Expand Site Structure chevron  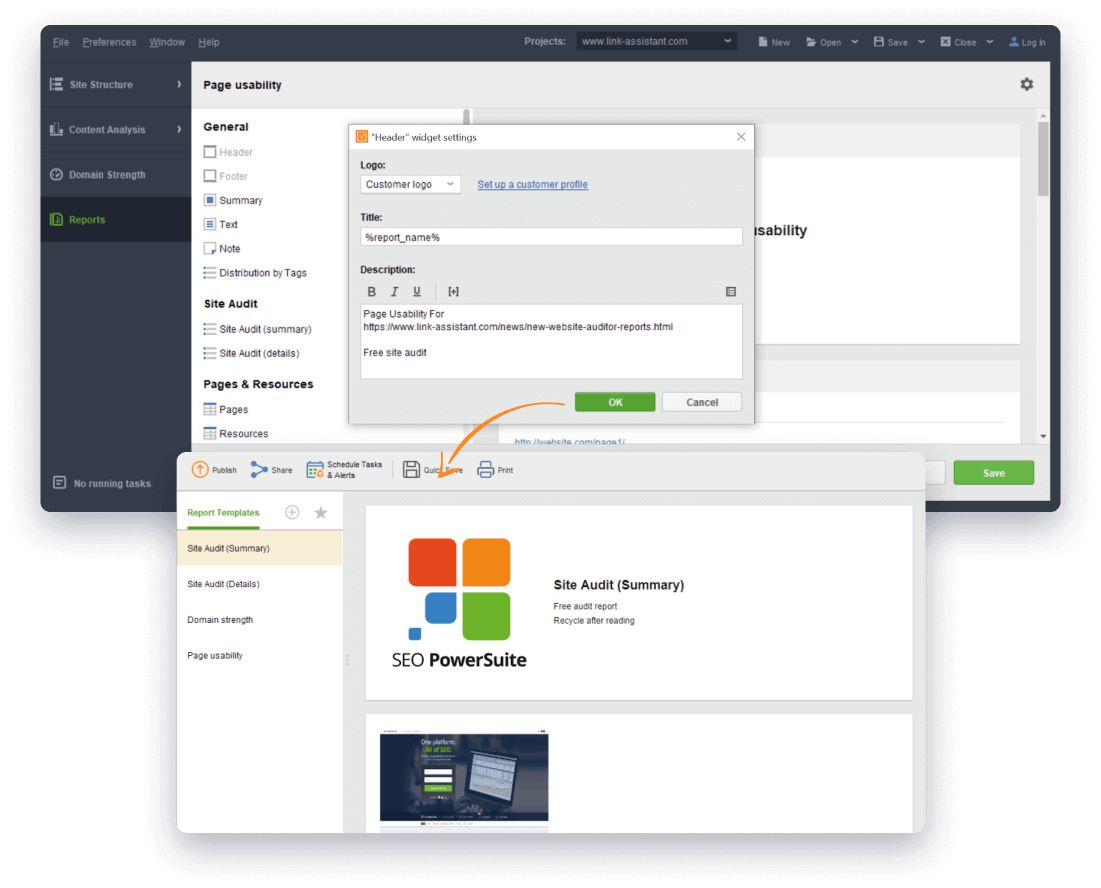click(x=179, y=84)
